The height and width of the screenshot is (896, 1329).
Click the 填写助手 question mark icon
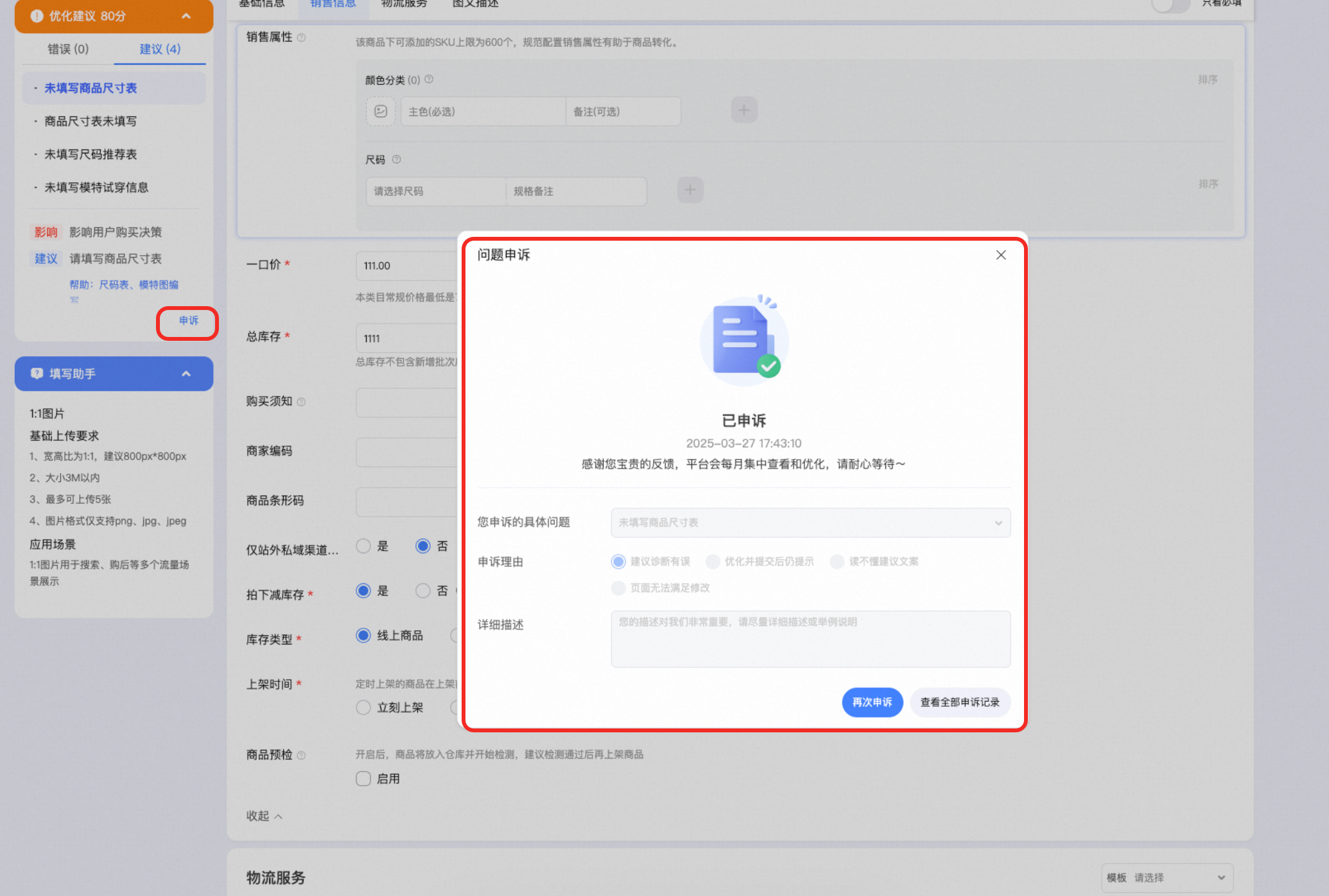coord(37,373)
